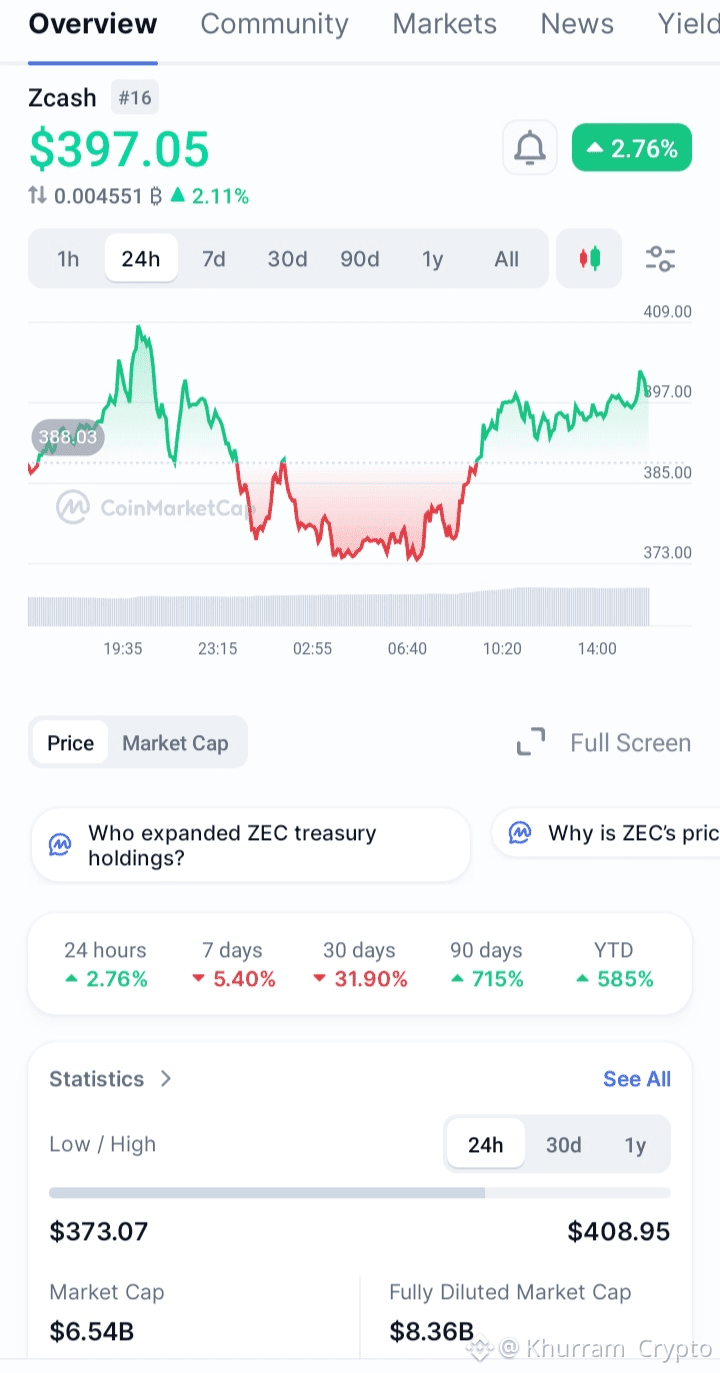
Task: Tap the BTC price swap arrows icon
Action: [x=38, y=196]
